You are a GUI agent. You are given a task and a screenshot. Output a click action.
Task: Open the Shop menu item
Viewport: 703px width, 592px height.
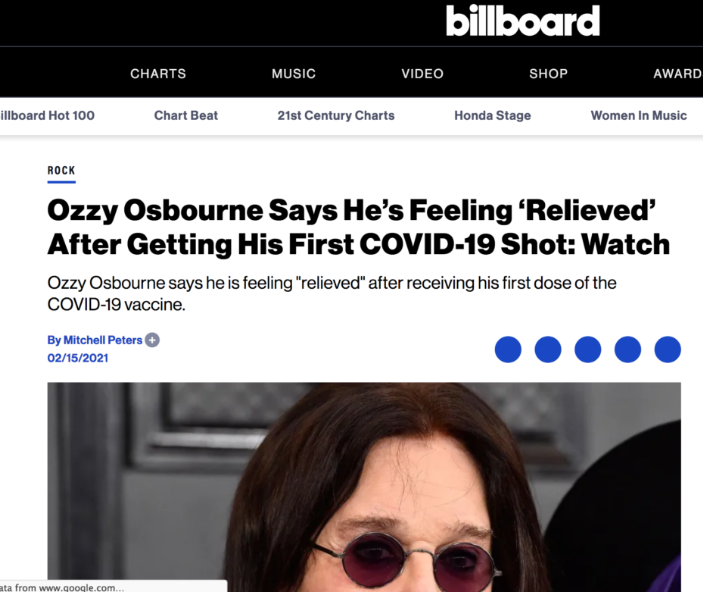point(548,73)
